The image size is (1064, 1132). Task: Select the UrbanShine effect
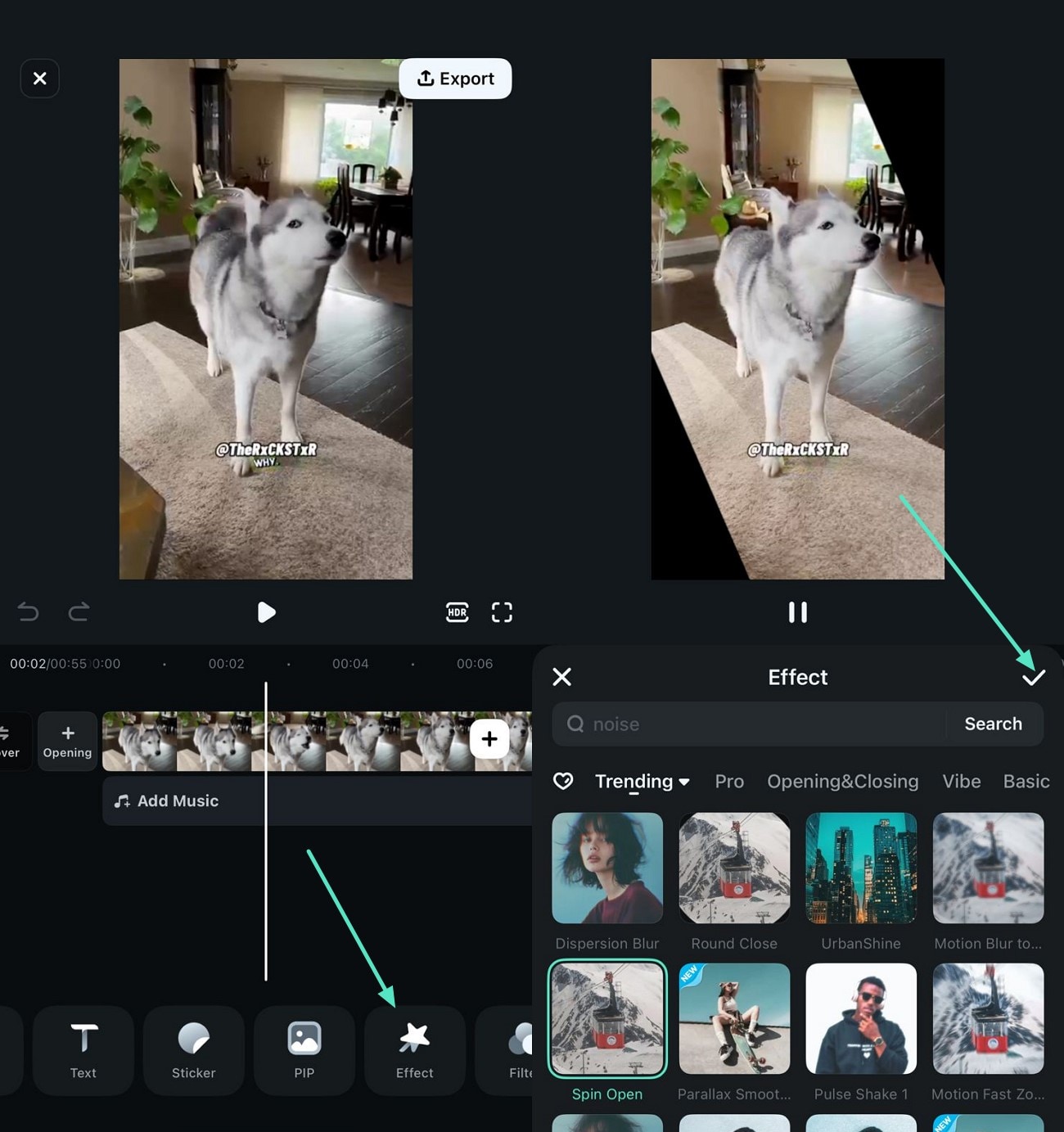tap(861, 868)
